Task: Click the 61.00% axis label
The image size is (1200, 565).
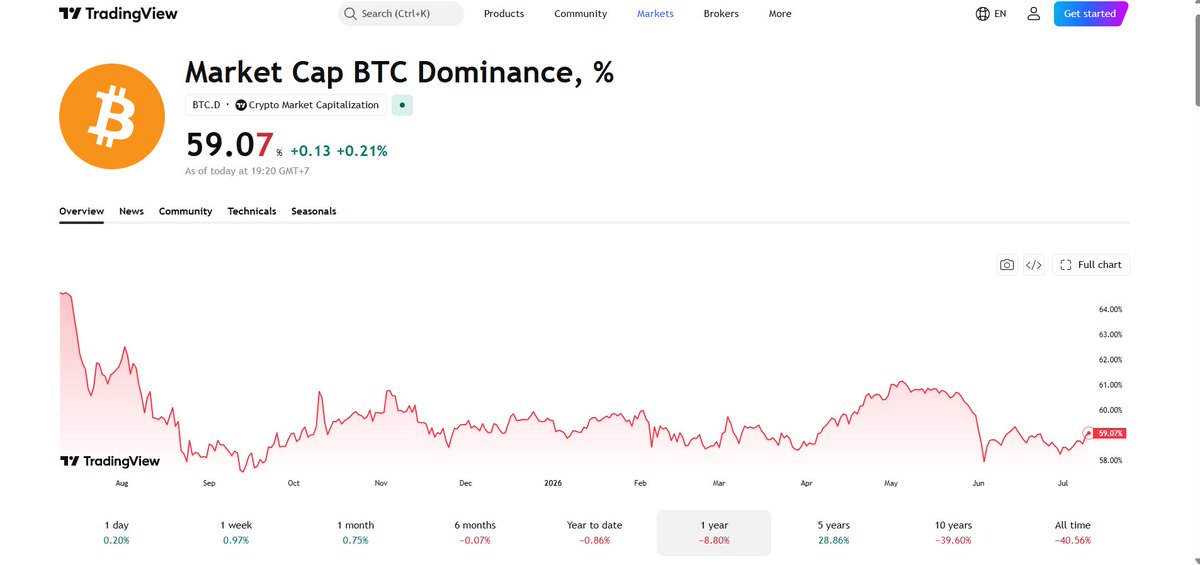Action: (1110, 385)
